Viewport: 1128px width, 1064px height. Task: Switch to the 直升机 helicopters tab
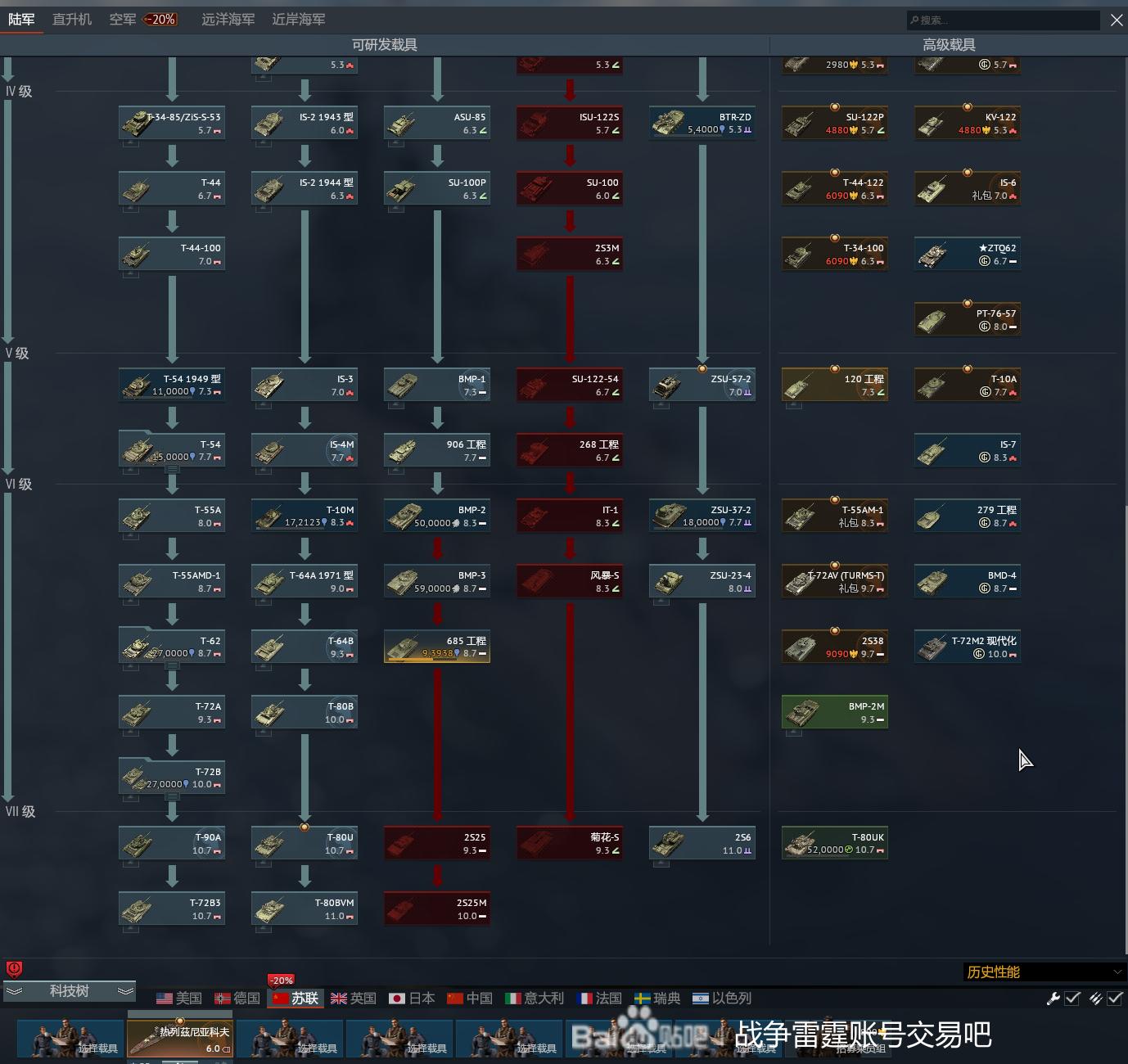pos(72,19)
